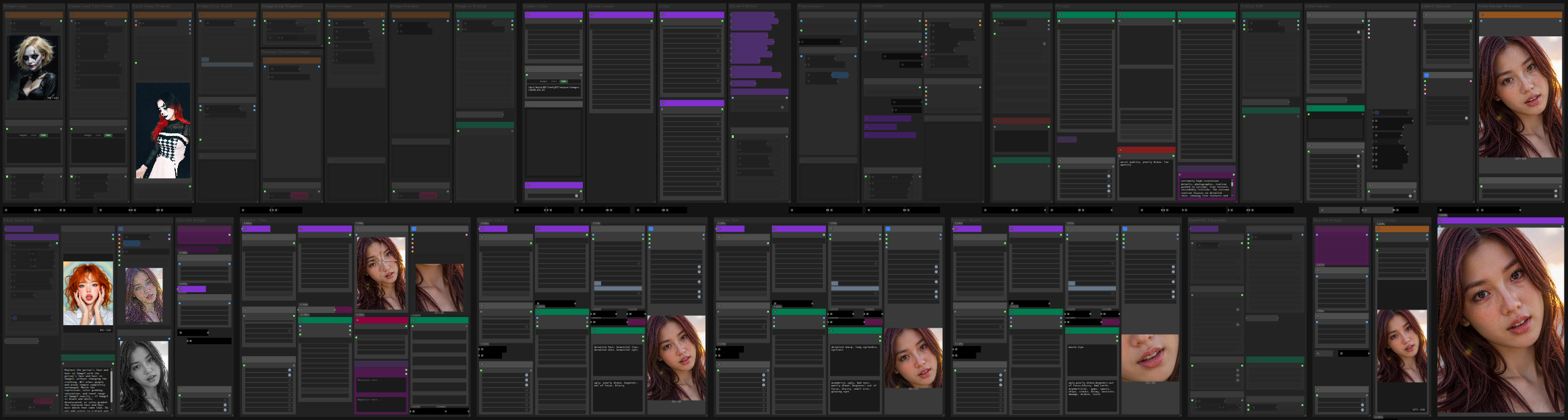Viewport: 1568px width, 420px height.
Task: Click the 'Negative text...' field in Detailer: Tiles
Action: tap(381, 404)
